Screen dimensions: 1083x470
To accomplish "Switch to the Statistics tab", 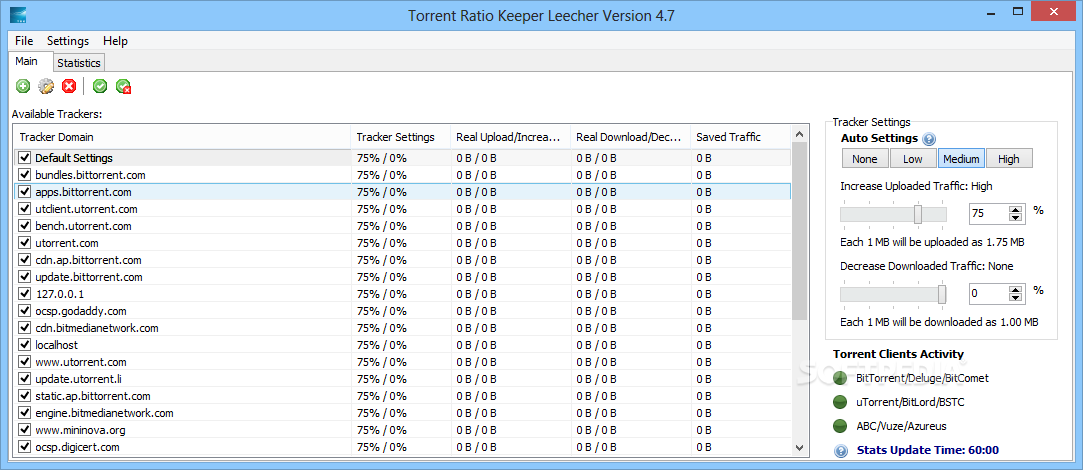I will pos(79,63).
